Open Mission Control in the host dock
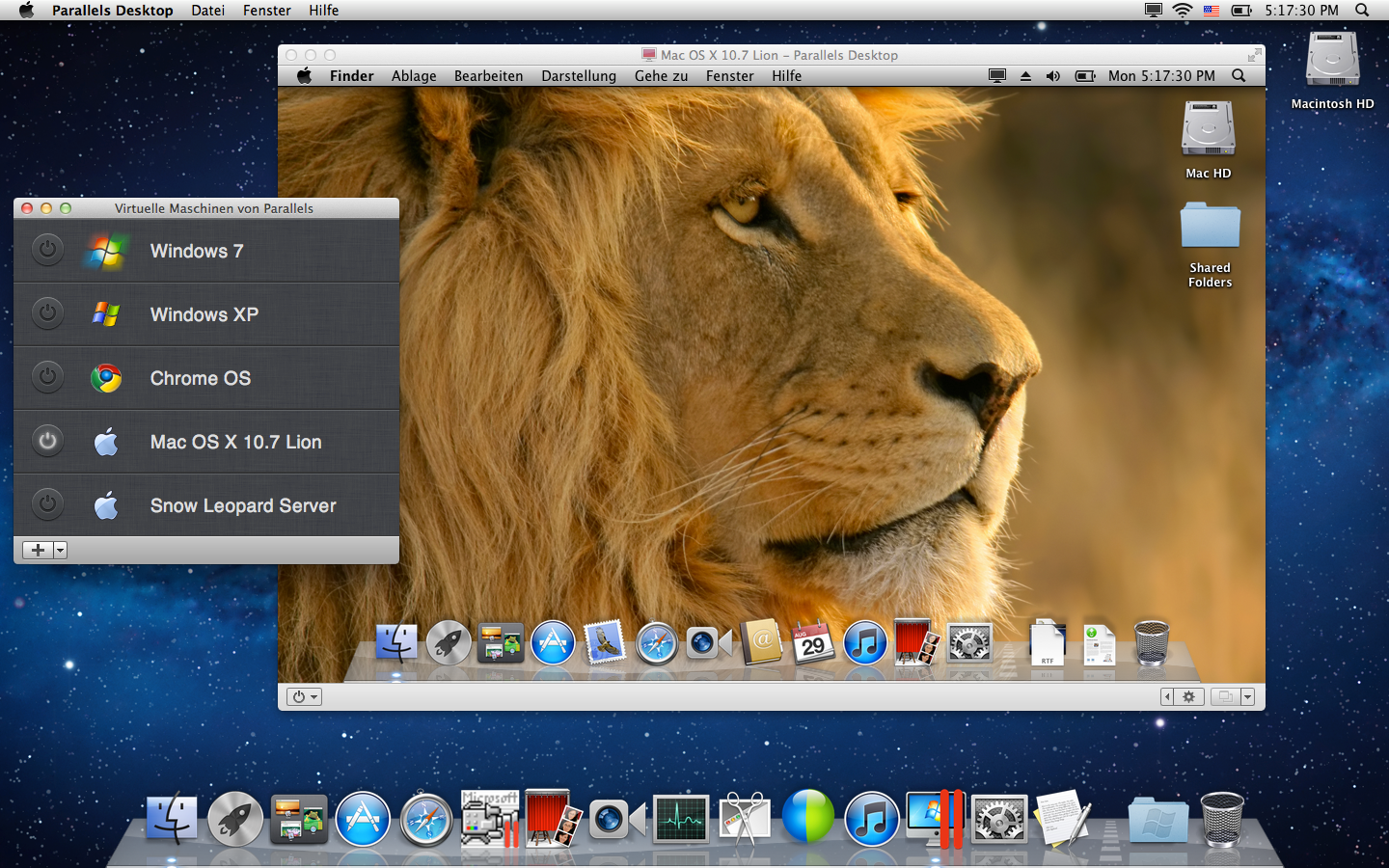Screen dimensions: 1389x868 (x=299, y=820)
